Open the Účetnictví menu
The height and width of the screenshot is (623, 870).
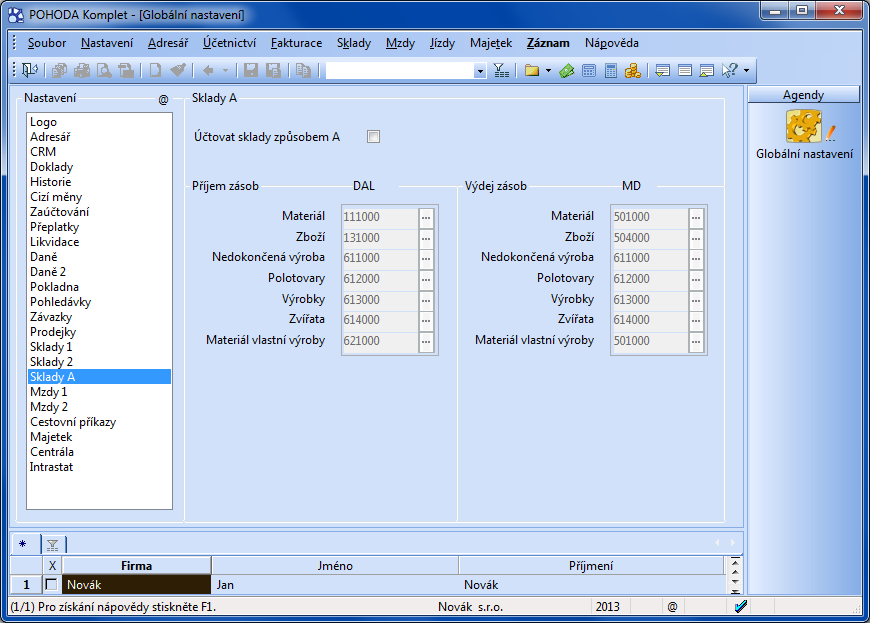coord(229,43)
